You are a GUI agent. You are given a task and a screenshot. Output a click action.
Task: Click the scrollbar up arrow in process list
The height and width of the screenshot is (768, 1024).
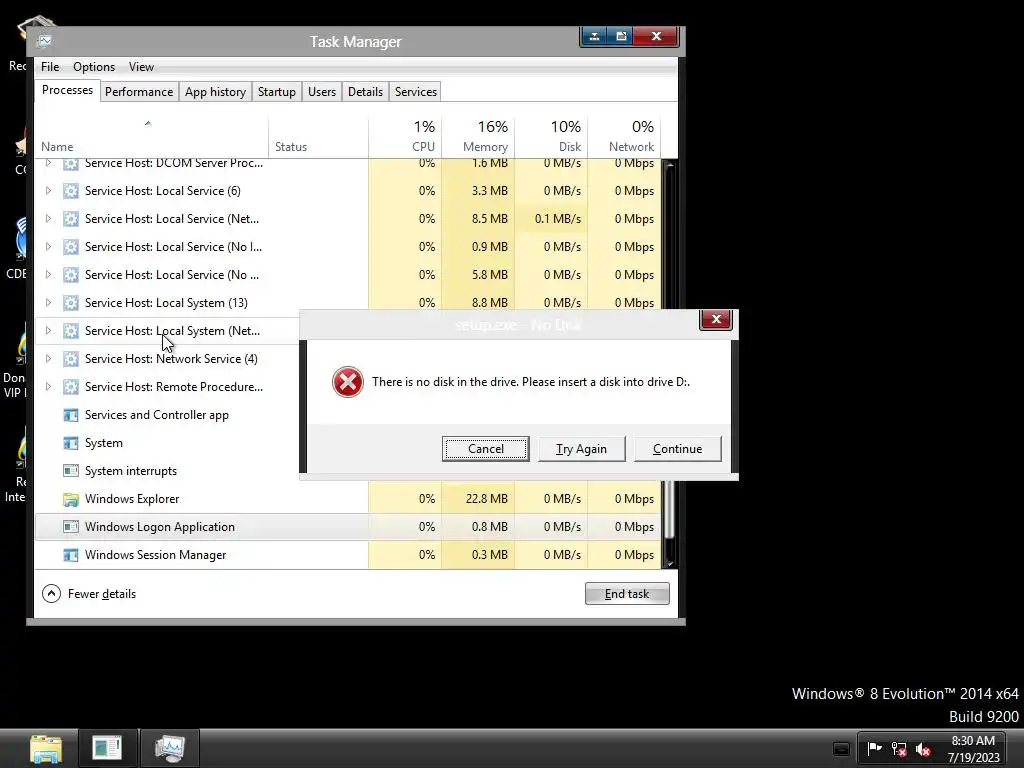coord(669,165)
